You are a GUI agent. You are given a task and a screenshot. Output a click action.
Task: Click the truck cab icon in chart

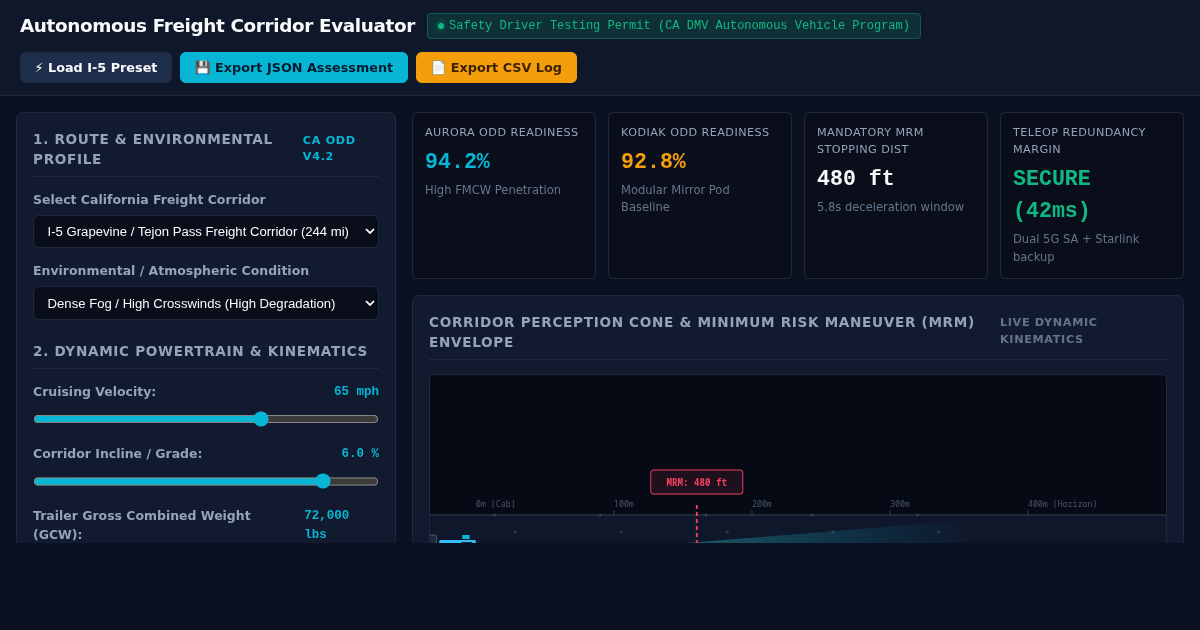coord(457,539)
